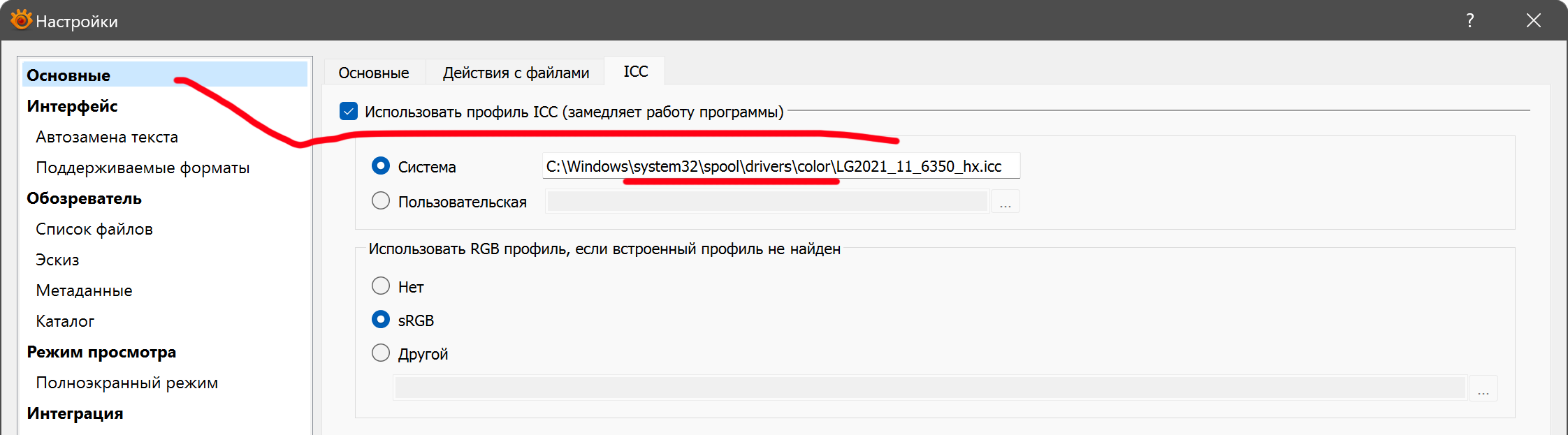
Task: Open the Действия с файлами tab
Action: (x=516, y=73)
